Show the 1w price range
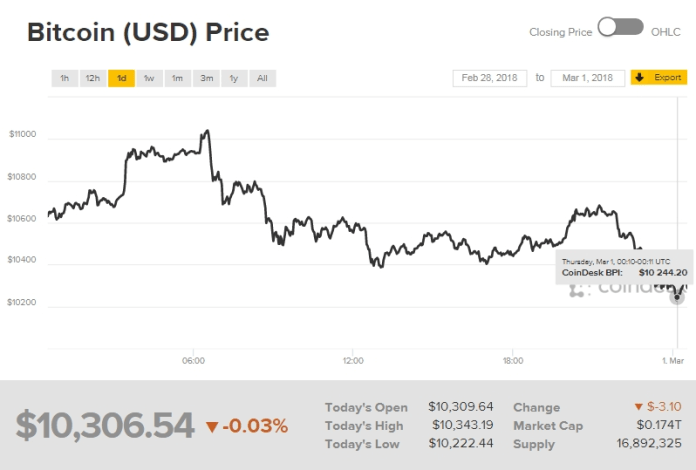 tap(149, 78)
